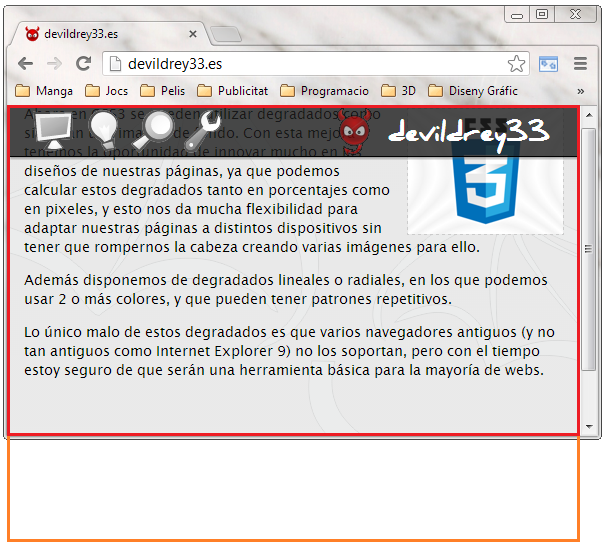This screenshot has width=605, height=542.
Task: Open the Chrome hamburger menu
Action: [580, 64]
